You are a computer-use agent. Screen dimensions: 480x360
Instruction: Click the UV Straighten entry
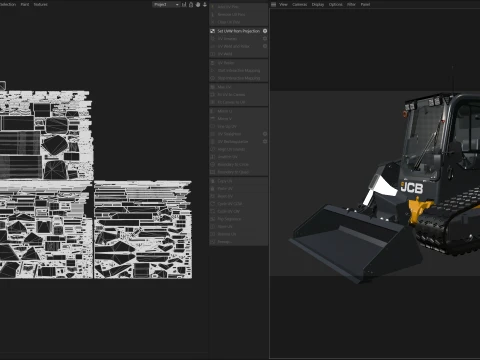point(238,134)
